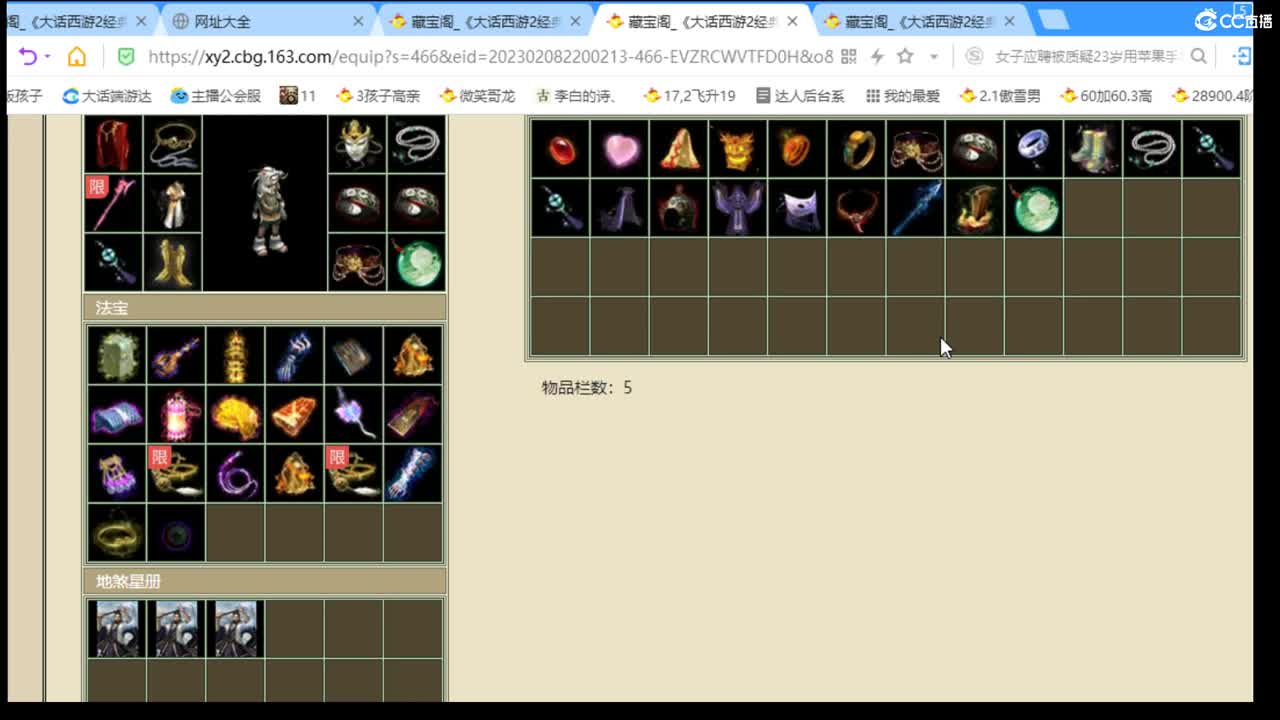Screen dimensions: 1280x720
Task: Expand the back-button history dropdown arrow
Action: tap(48, 57)
